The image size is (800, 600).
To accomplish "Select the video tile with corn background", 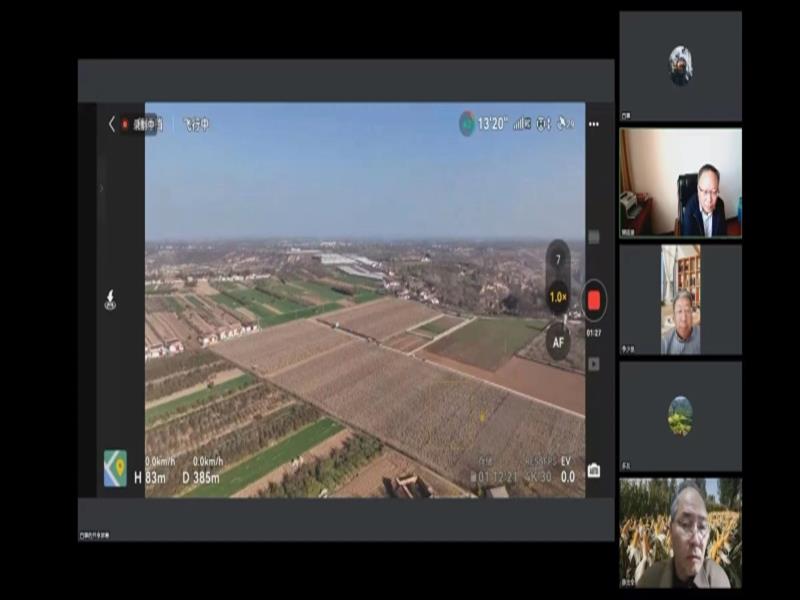I will [681, 533].
